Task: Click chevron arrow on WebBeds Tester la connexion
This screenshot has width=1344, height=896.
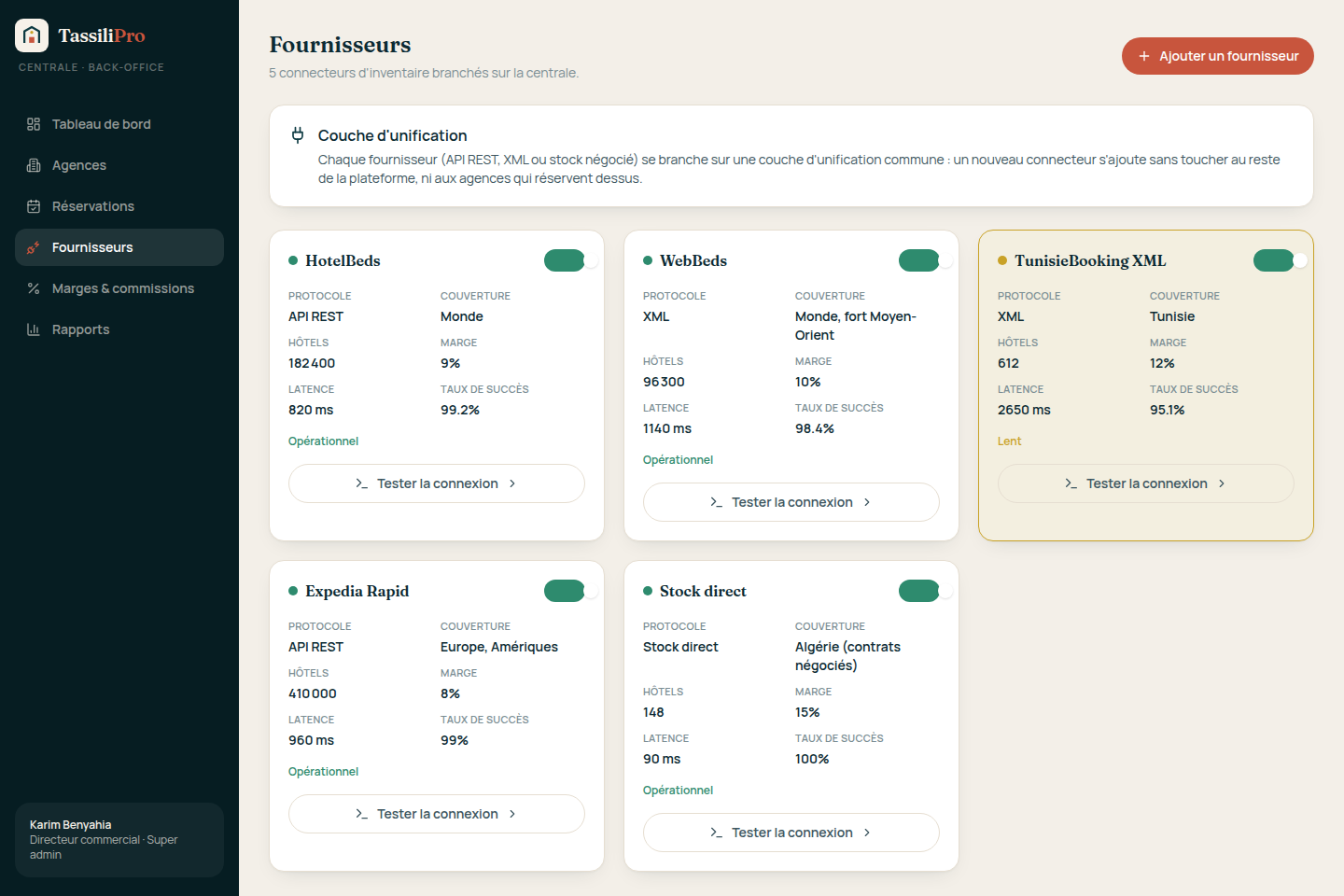Action: pos(867,502)
